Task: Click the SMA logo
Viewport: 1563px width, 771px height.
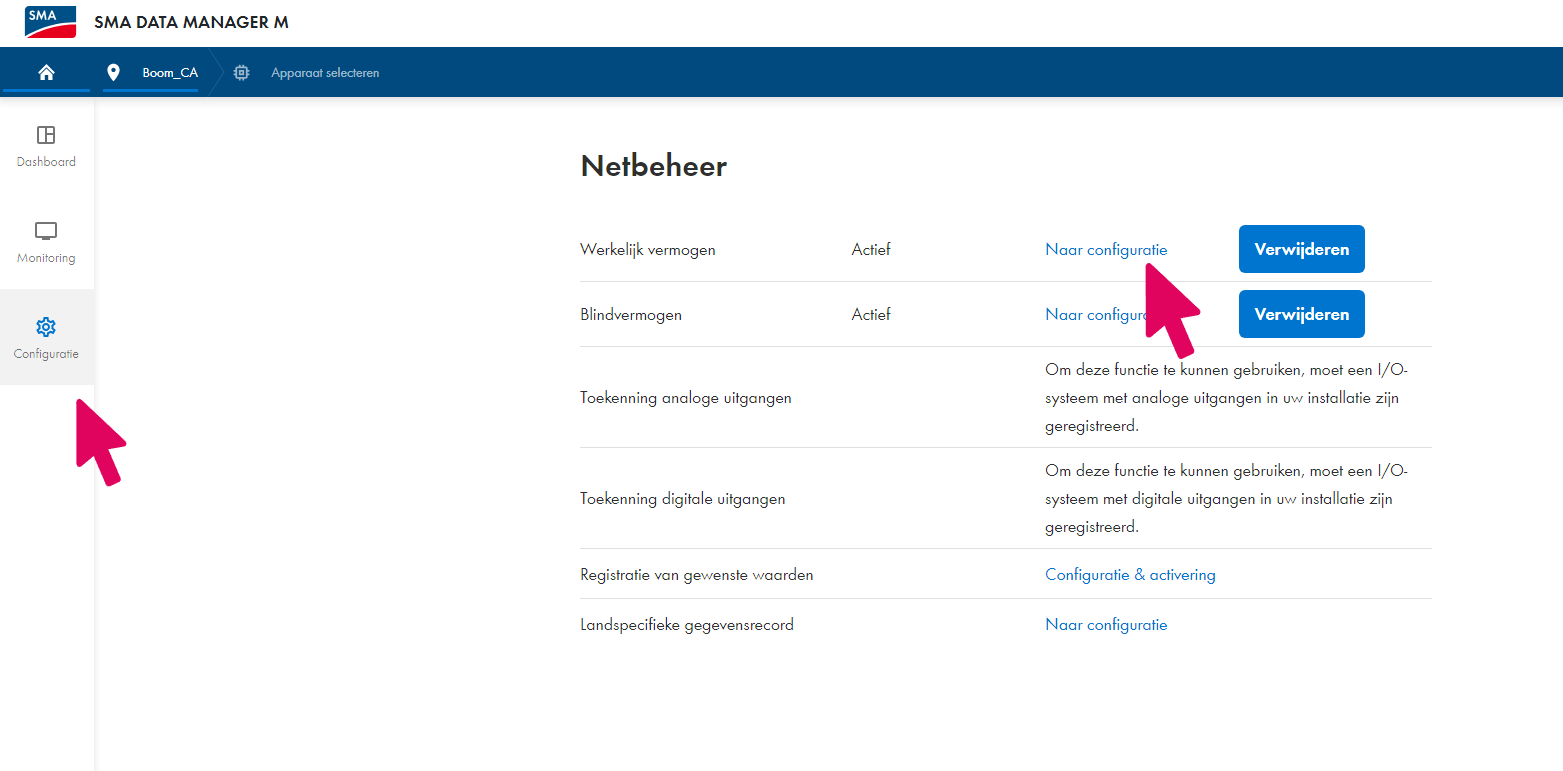Action: click(50, 22)
